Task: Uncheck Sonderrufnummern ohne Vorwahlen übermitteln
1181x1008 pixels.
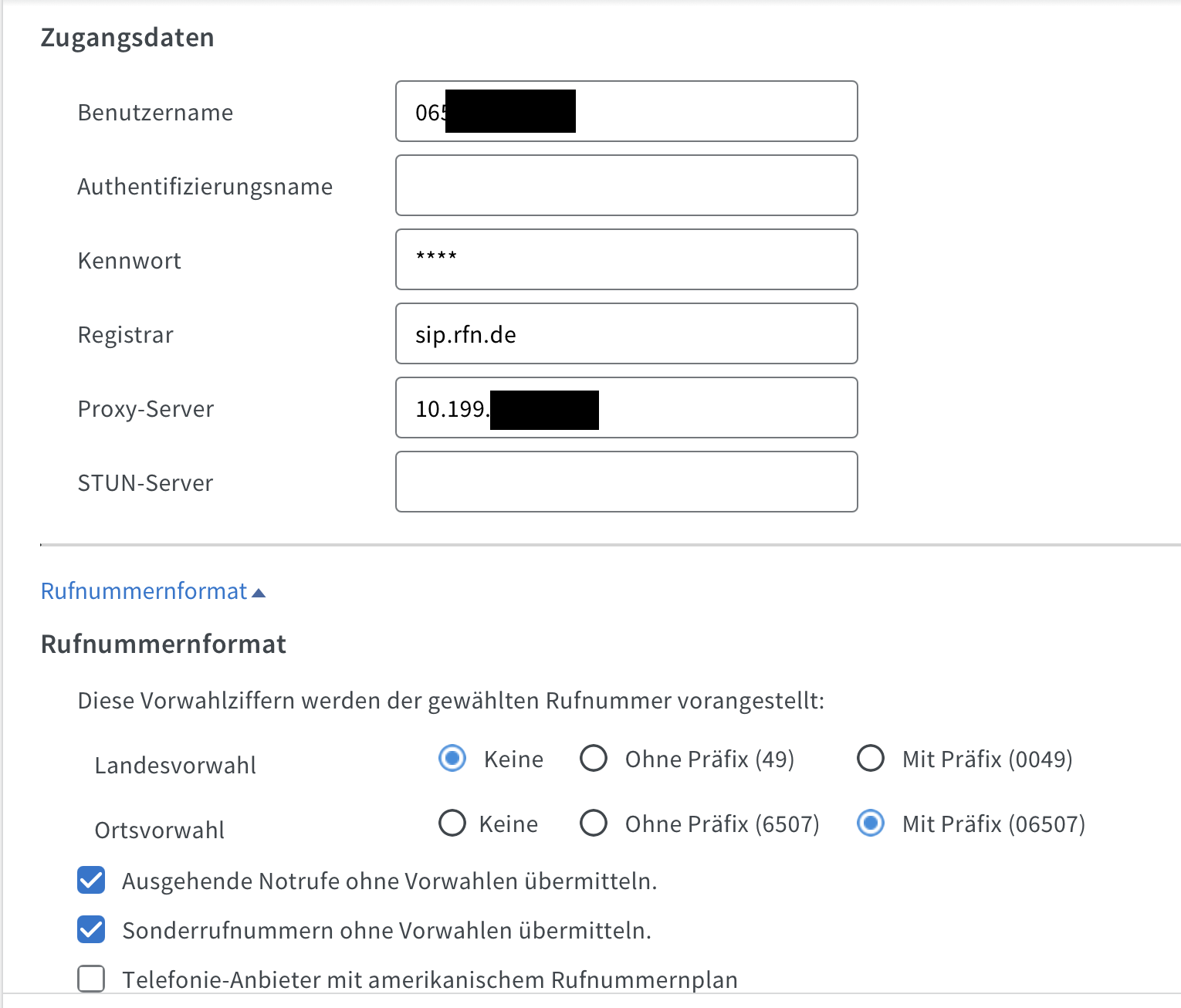Action: tap(91, 929)
